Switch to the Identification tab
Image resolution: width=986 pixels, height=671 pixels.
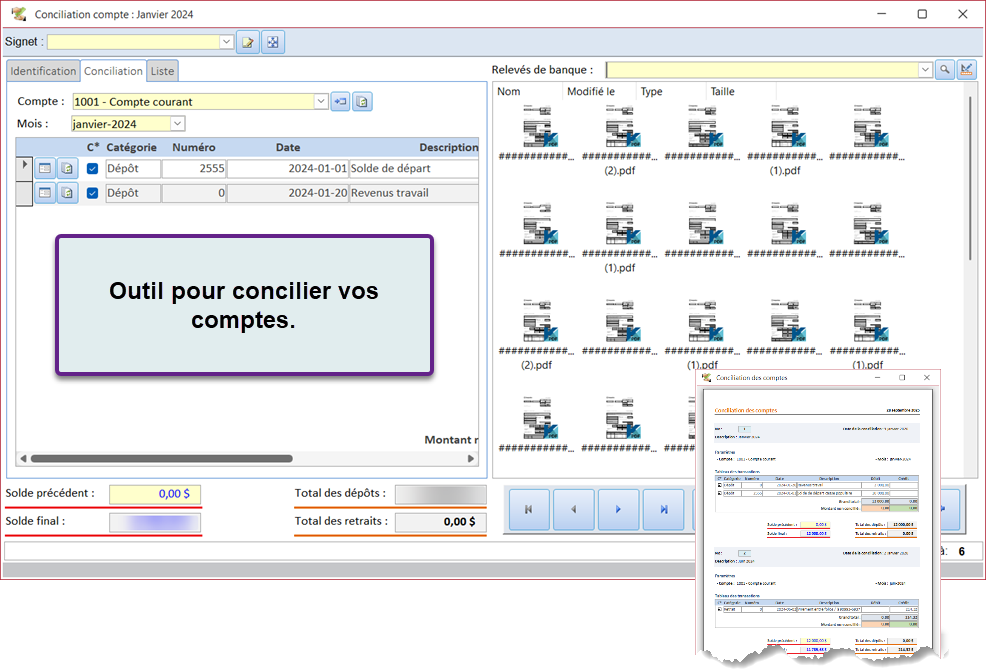click(43, 71)
